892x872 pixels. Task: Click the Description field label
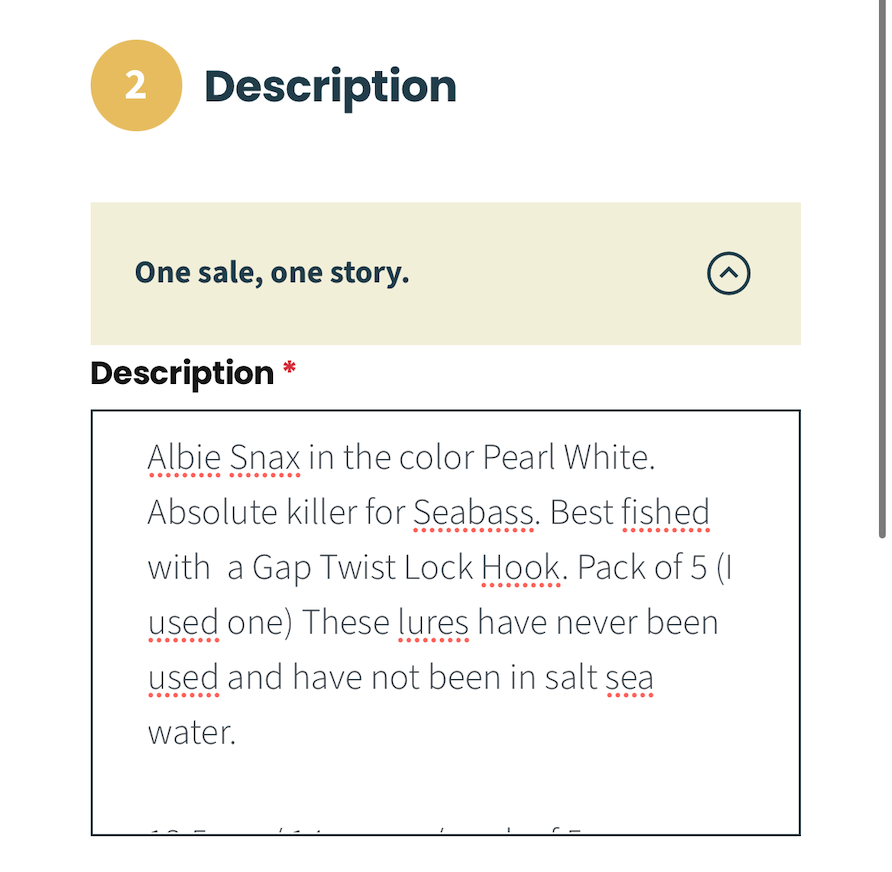182,374
